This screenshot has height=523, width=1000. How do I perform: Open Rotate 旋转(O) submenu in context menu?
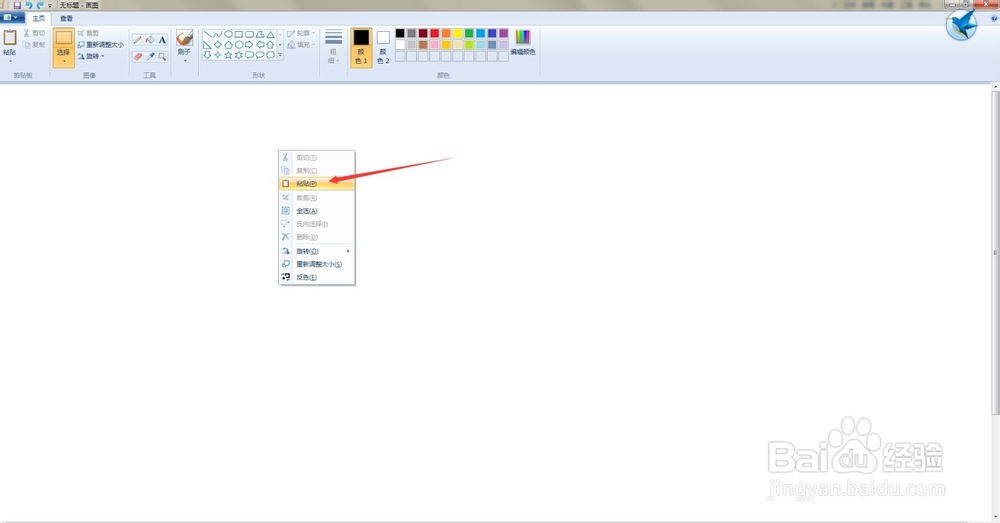(x=316, y=251)
